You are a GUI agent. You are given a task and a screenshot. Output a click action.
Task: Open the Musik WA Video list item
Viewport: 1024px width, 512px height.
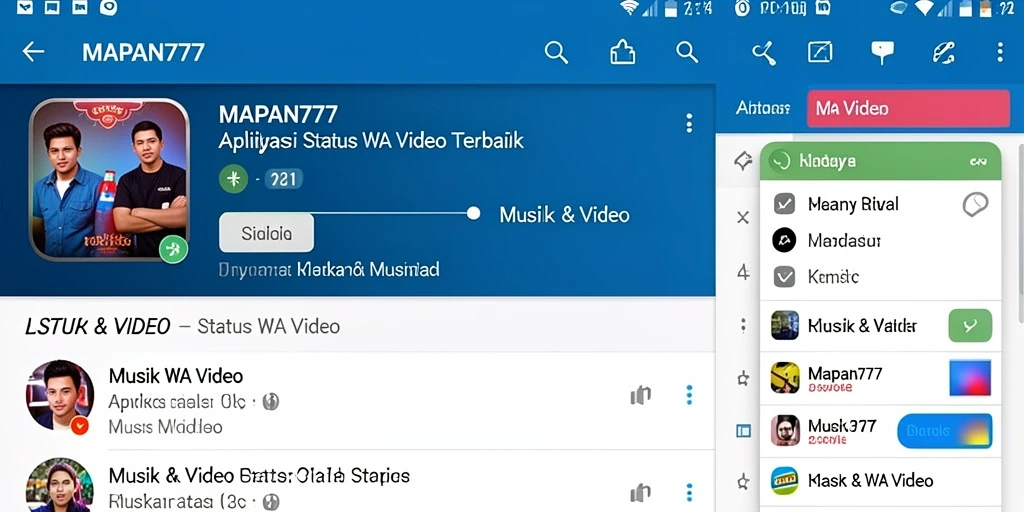(357, 400)
